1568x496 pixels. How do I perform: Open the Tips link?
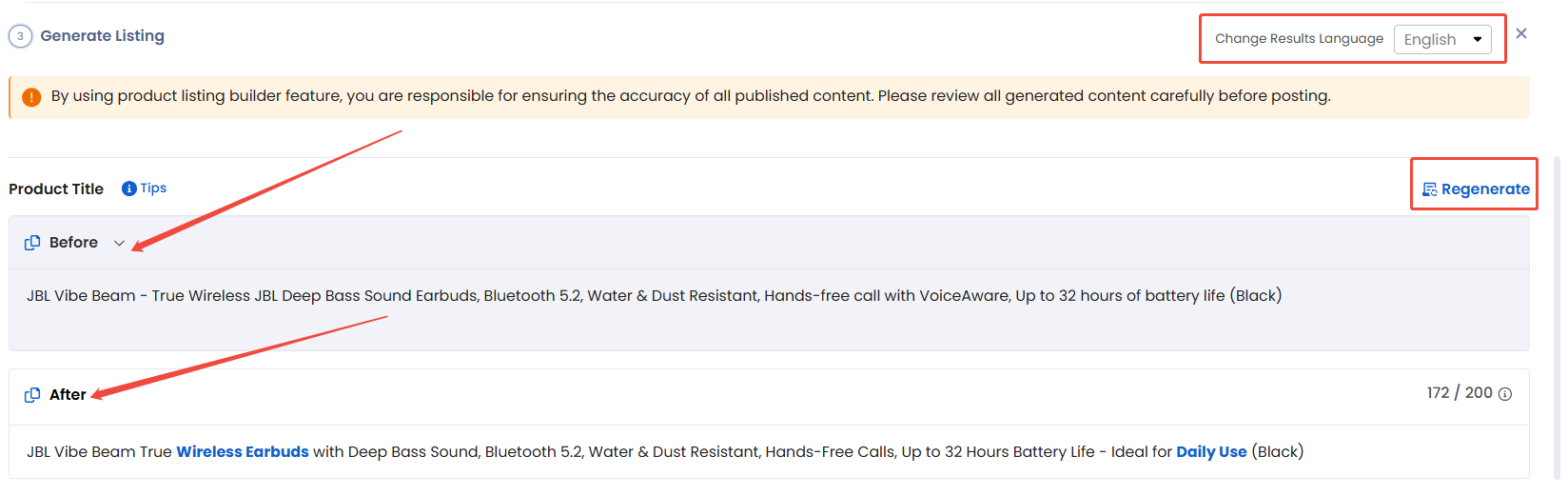point(153,188)
